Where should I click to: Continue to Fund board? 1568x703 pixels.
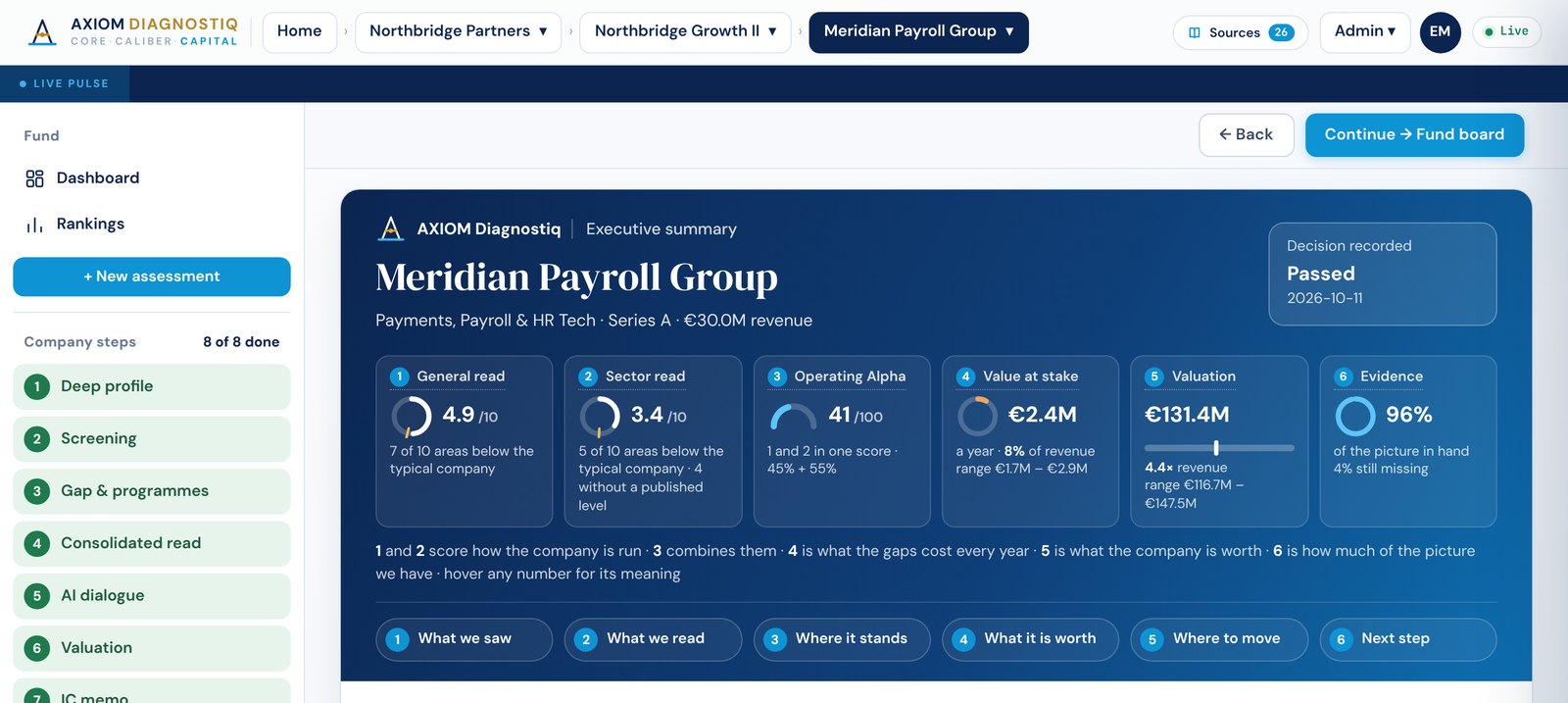[1414, 135]
